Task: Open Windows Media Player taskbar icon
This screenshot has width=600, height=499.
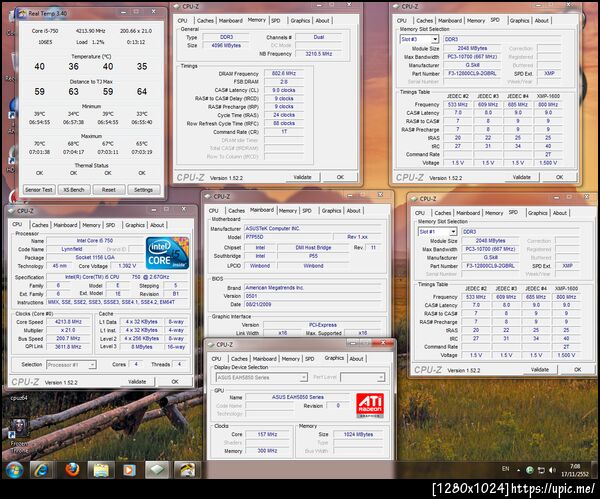Action: 129,470
